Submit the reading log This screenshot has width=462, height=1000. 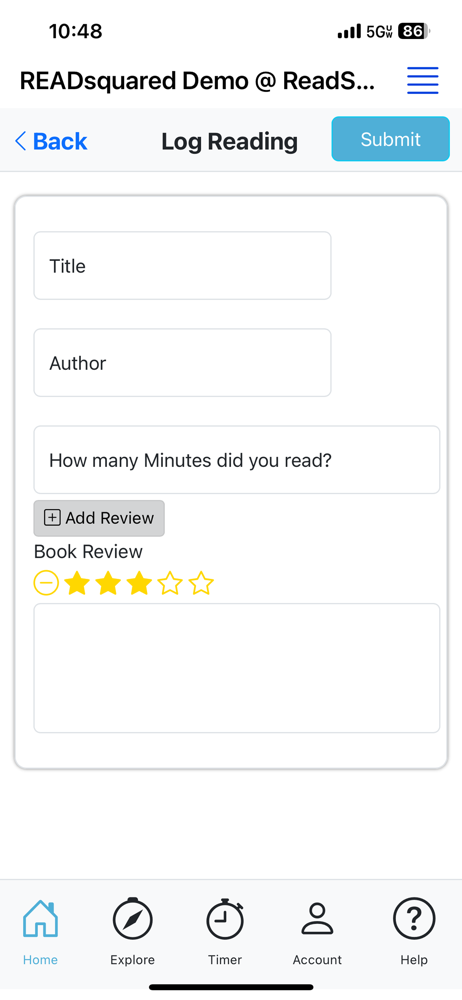pyautogui.click(x=391, y=139)
